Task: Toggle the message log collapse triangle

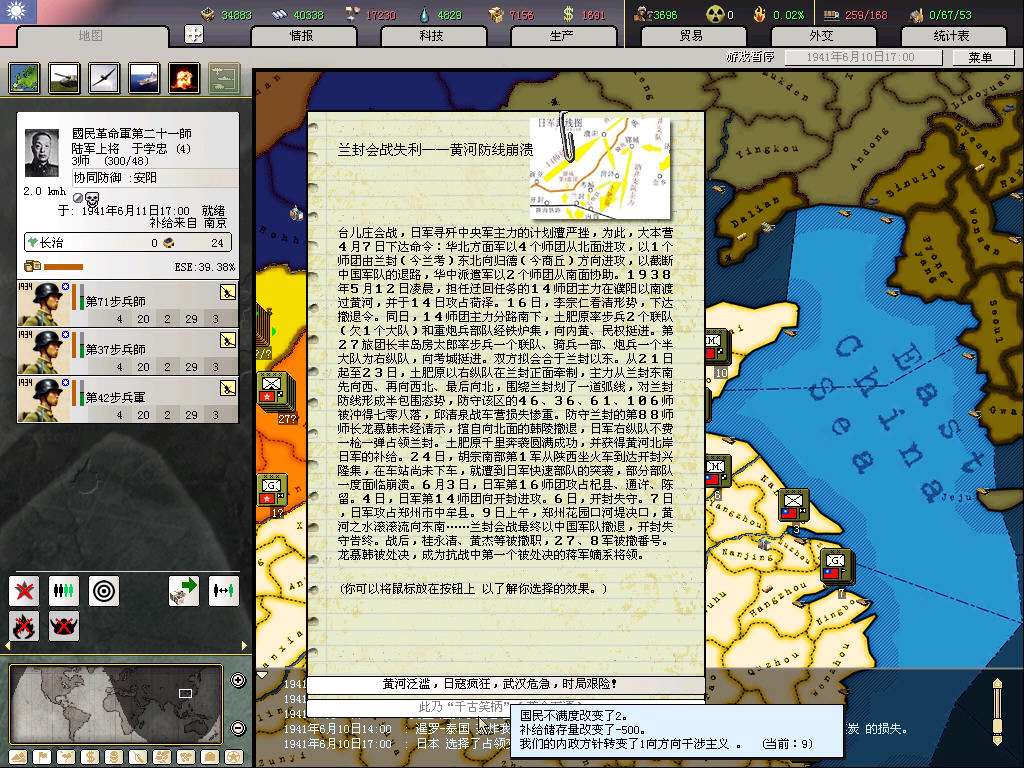Action: pyautogui.click(x=262, y=675)
